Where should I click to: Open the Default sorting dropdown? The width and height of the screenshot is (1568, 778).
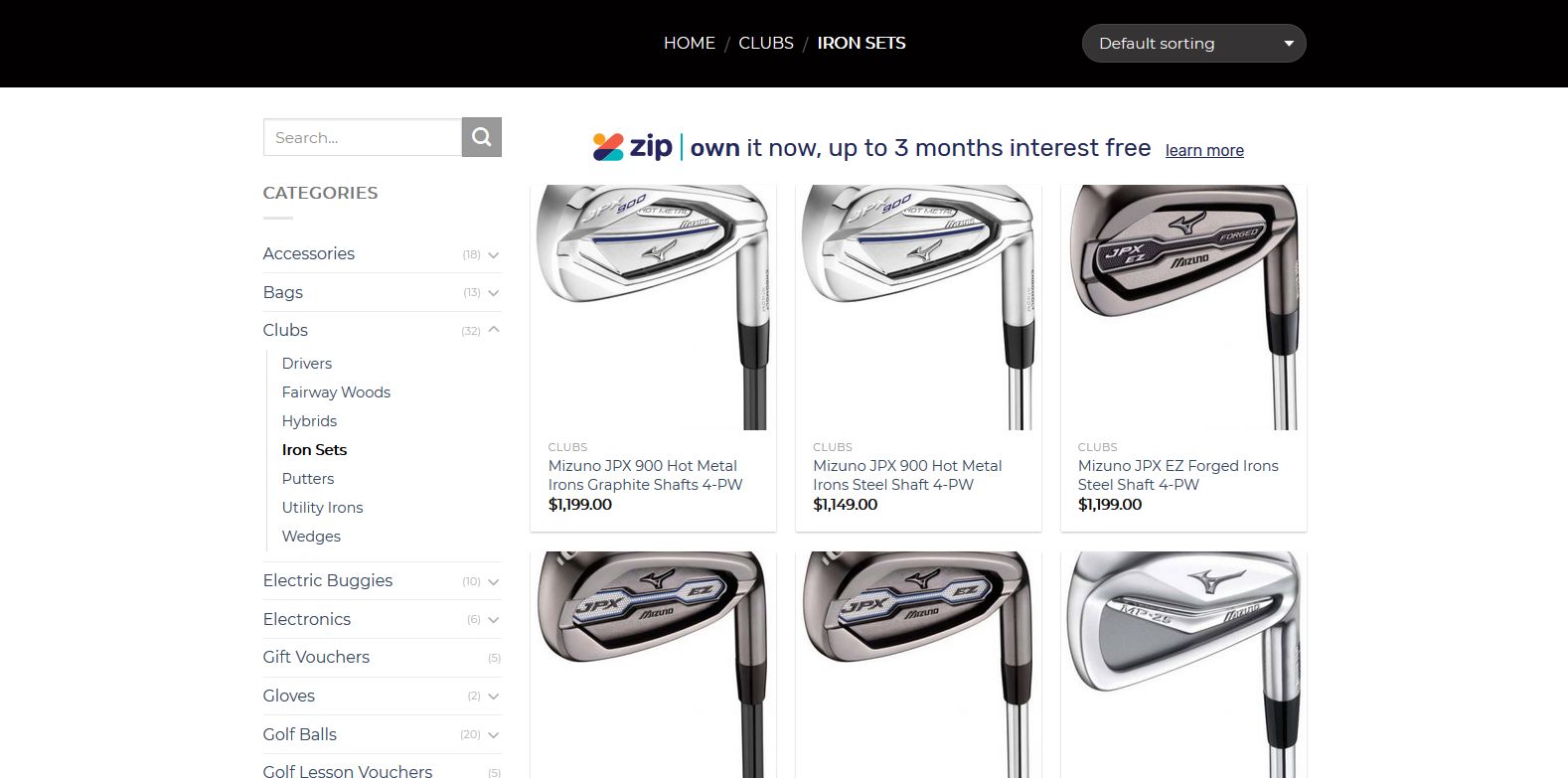click(1193, 44)
